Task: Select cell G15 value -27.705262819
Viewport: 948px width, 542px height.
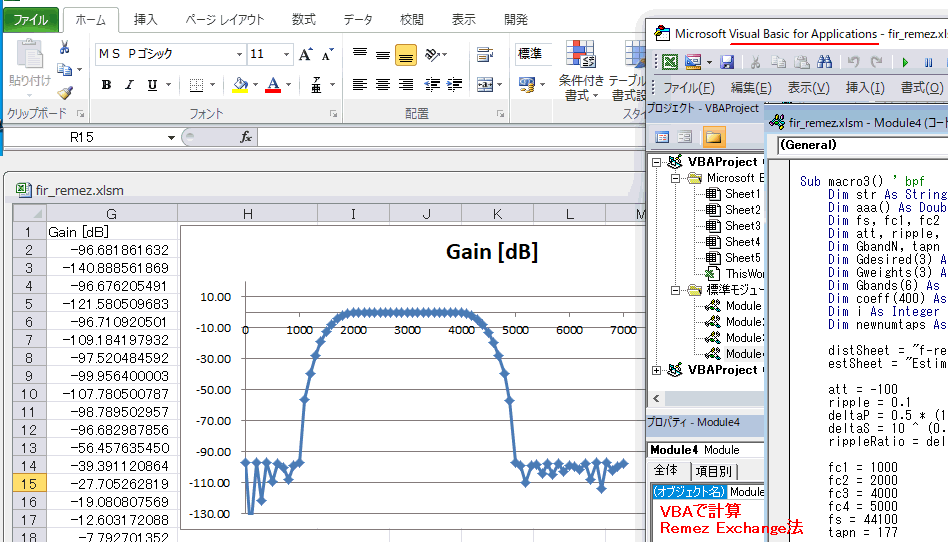Action: 112,484
